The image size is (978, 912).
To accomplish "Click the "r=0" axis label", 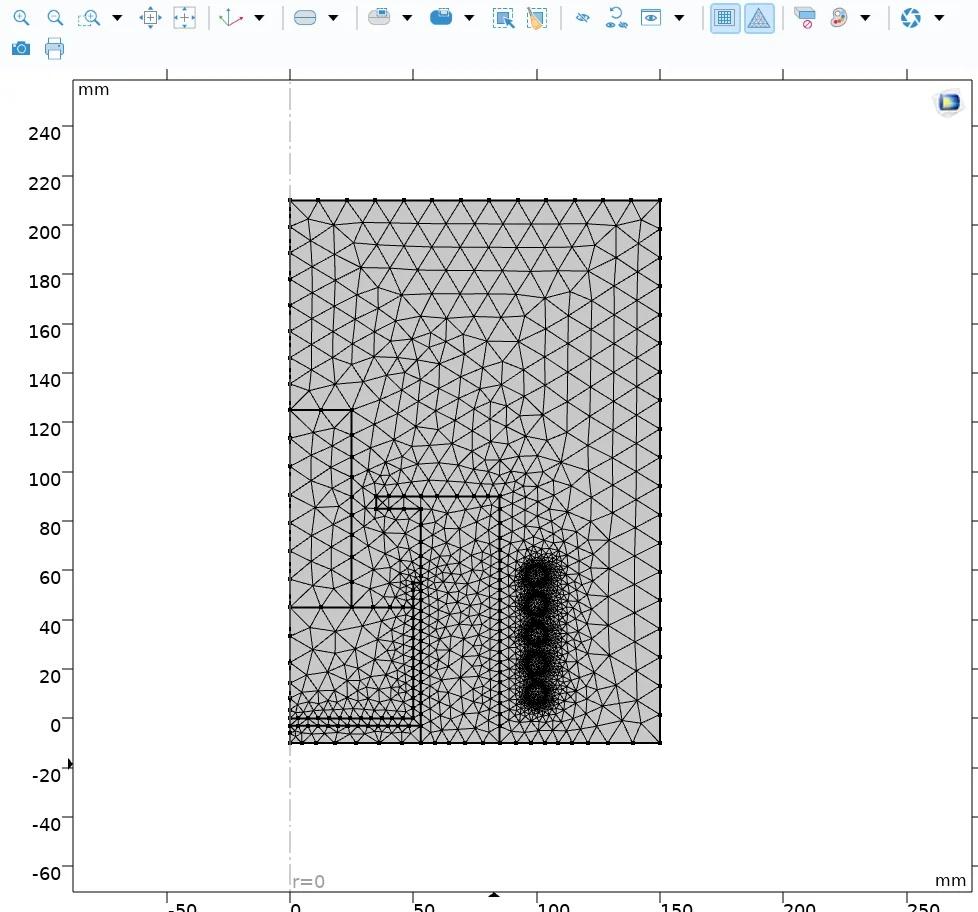I will pos(309,881).
